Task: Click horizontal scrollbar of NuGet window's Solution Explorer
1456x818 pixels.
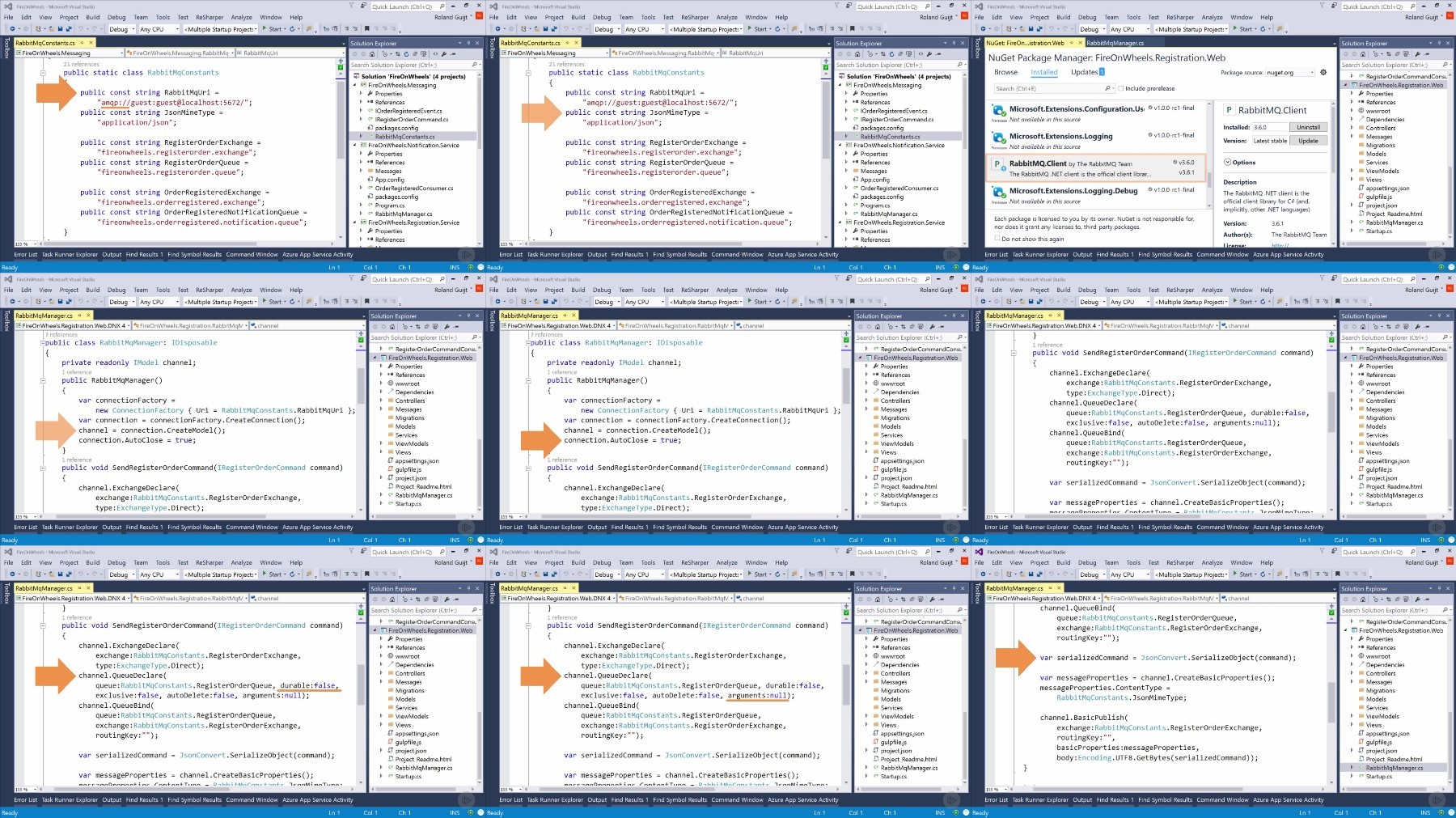Action: [x=1387, y=244]
